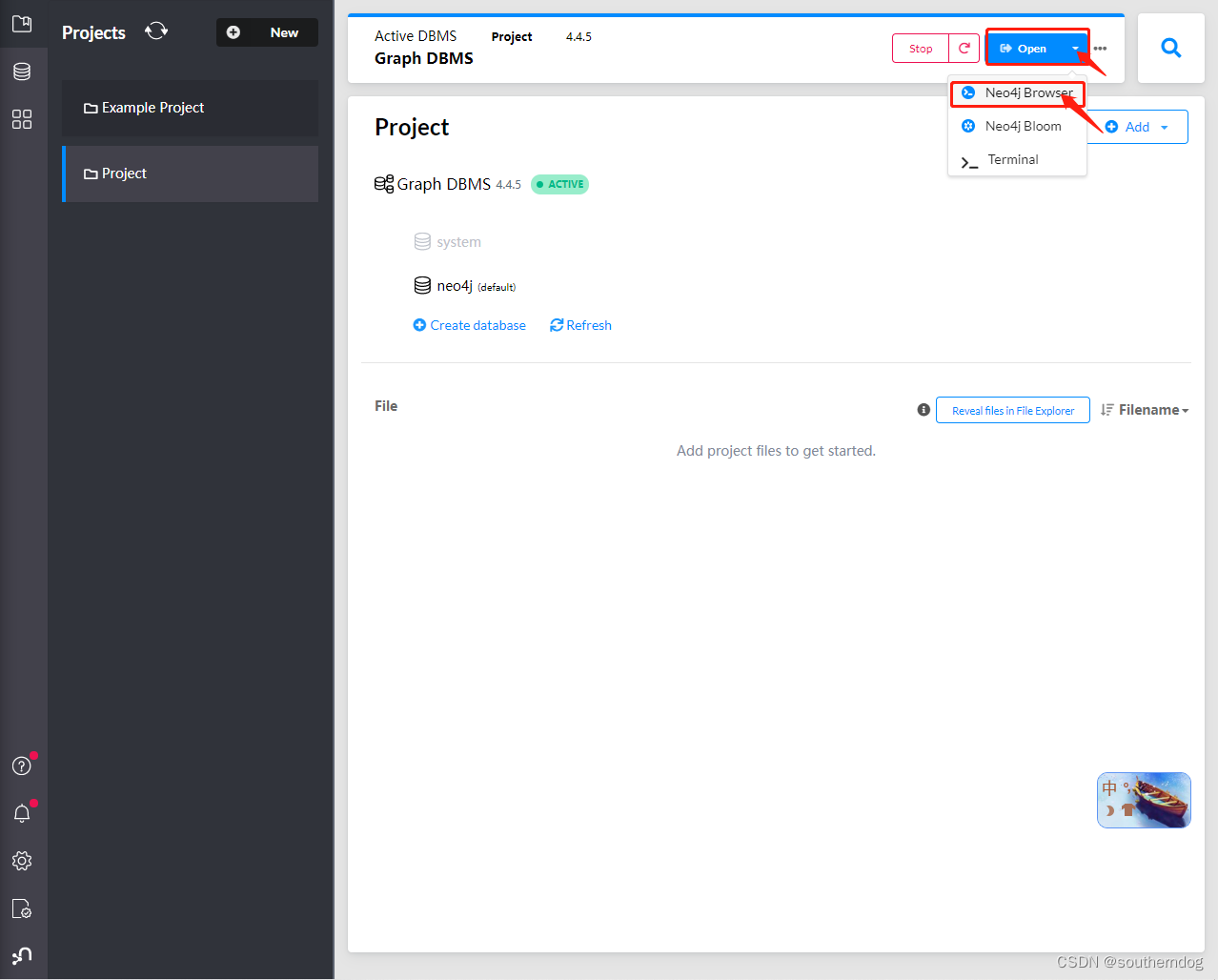Viewport: 1218px width, 980px height.
Task: Click the Create database link
Action: coord(469,324)
